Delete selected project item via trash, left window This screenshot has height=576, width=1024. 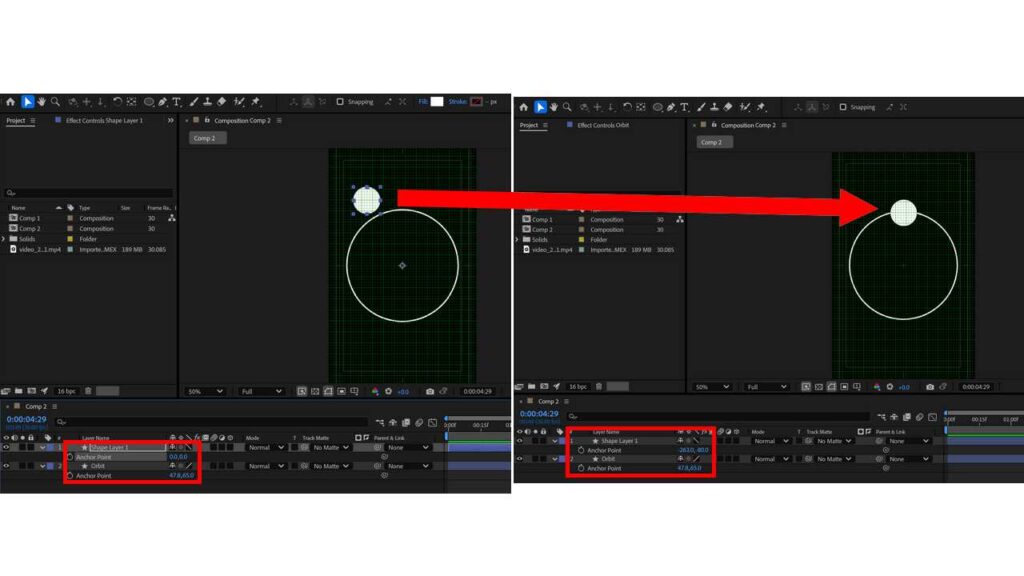pyautogui.click(x=88, y=391)
